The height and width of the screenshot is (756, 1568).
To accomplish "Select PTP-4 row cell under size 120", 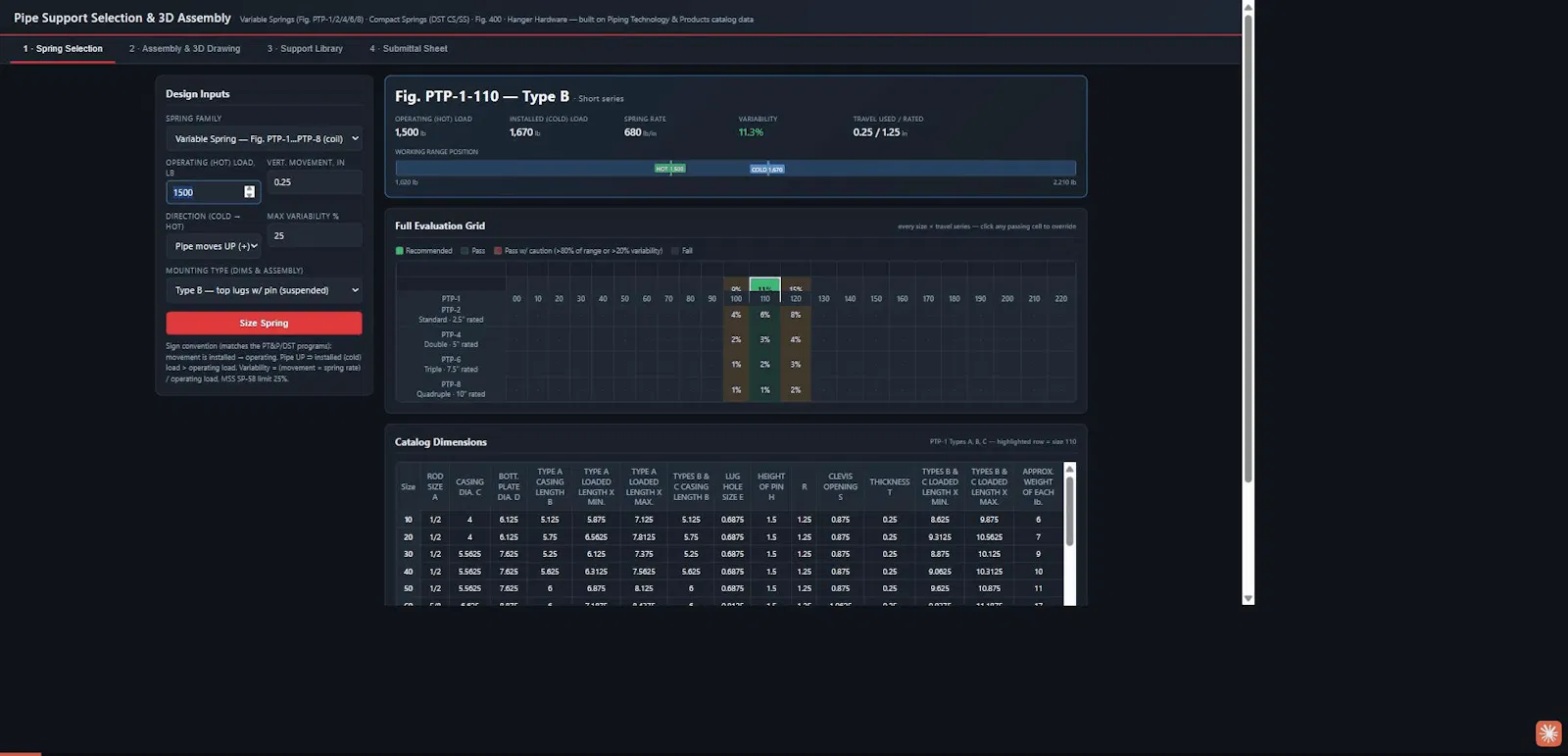I will point(796,339).
